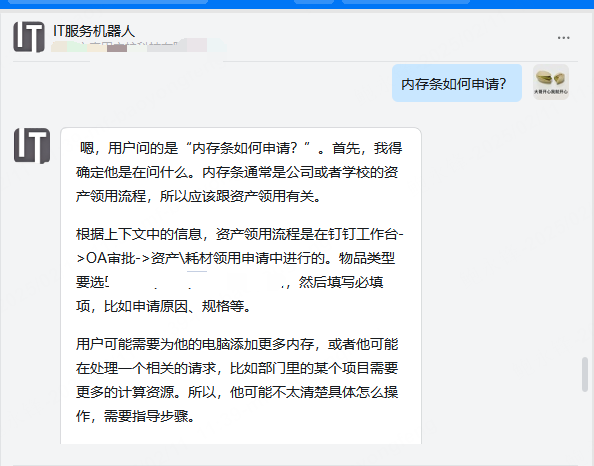This screenshot has height=466, width=594.
Task: Open the user's pistachio avatar thumbnail
Action: click(x=551, y=82)
